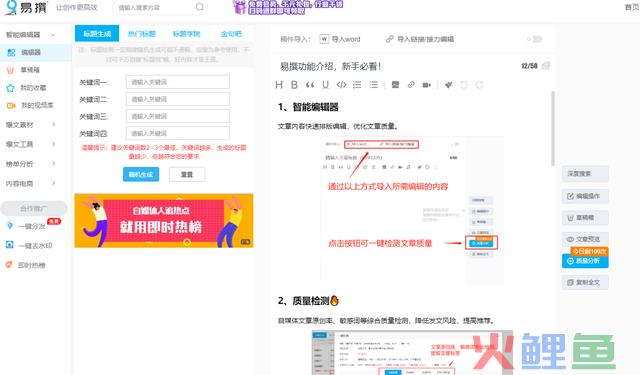The height and width of the screenshot is (375, 640).
Task: Apply ordered list formatting
Action: click(x=357, y=84)
